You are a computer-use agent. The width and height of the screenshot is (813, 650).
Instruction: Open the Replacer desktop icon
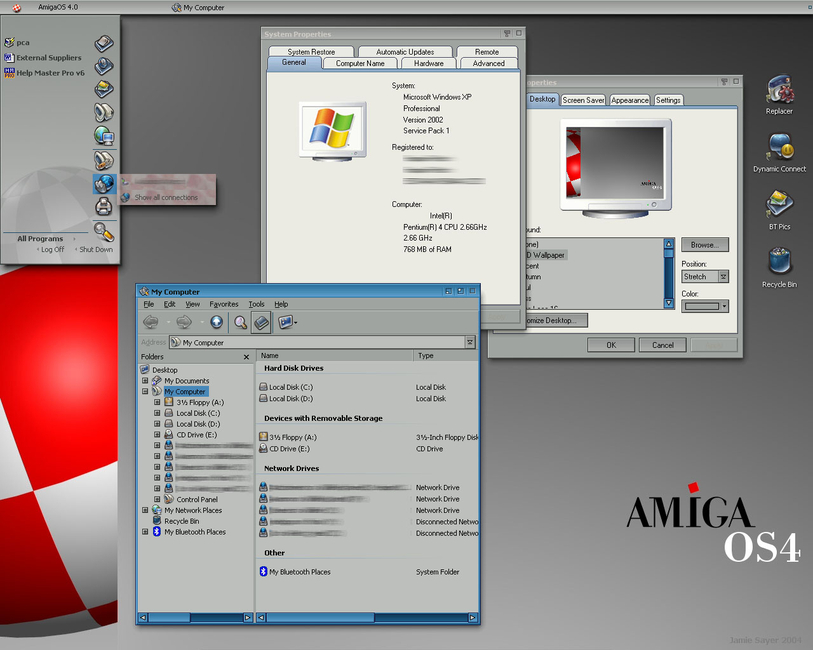pyautogui.click(x=779, y=94)
